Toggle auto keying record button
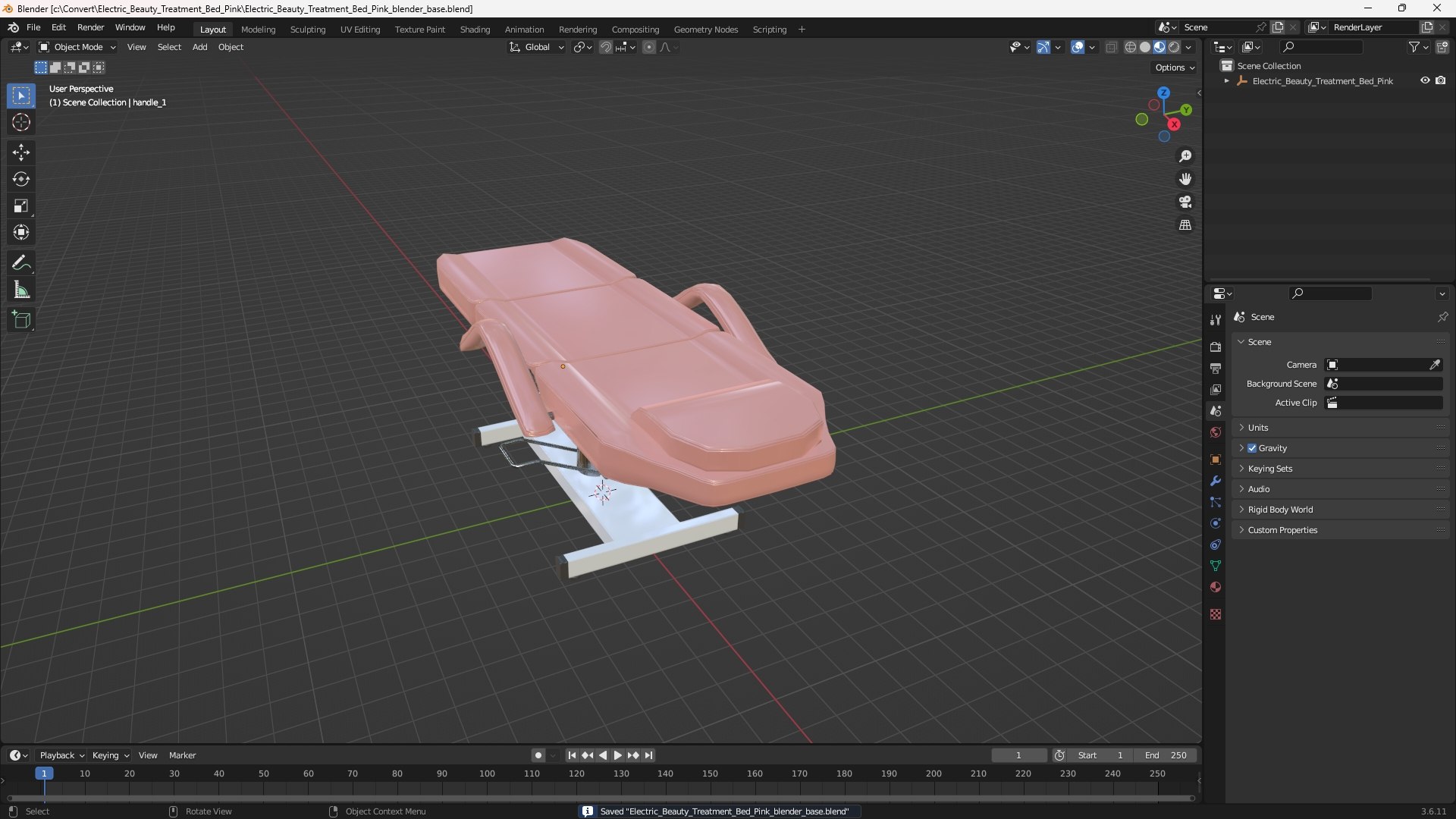The height and width of the screenshot is (819, 1456). point(538,755)
